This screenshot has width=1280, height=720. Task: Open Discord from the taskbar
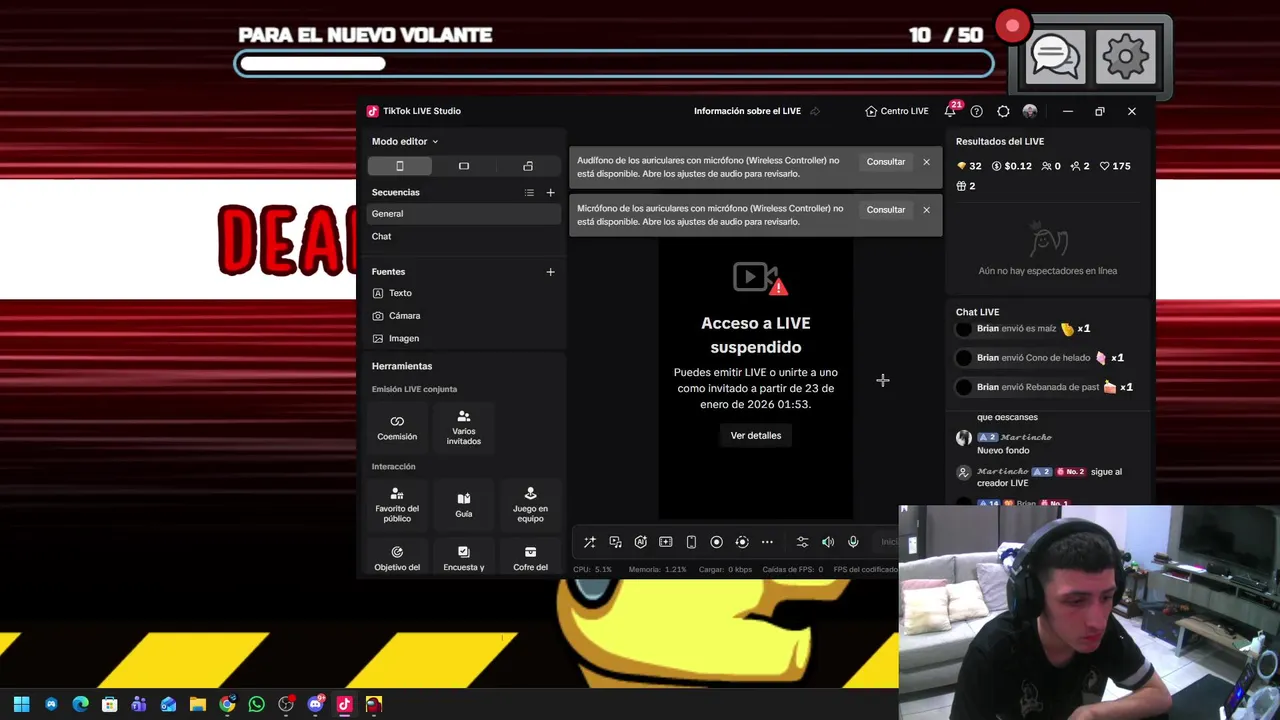pyautogui.click(x=315, y=704)
